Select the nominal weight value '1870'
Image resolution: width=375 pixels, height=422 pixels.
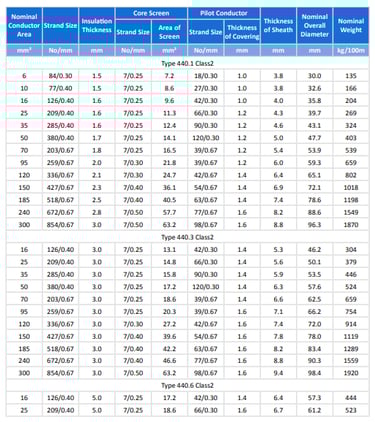(351, 225)
